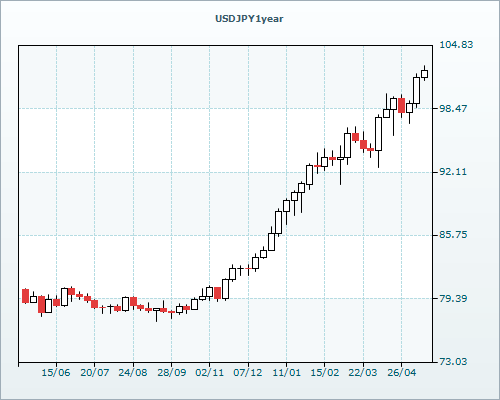Screen dimensions: 500x400
Task: Select the first red candlestick at left
Action: point(25,296)
